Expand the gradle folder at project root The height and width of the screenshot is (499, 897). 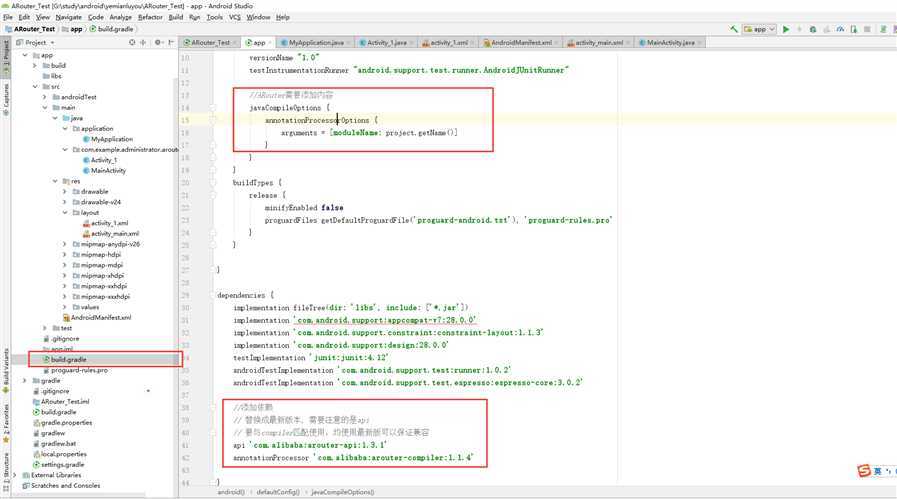25,381
